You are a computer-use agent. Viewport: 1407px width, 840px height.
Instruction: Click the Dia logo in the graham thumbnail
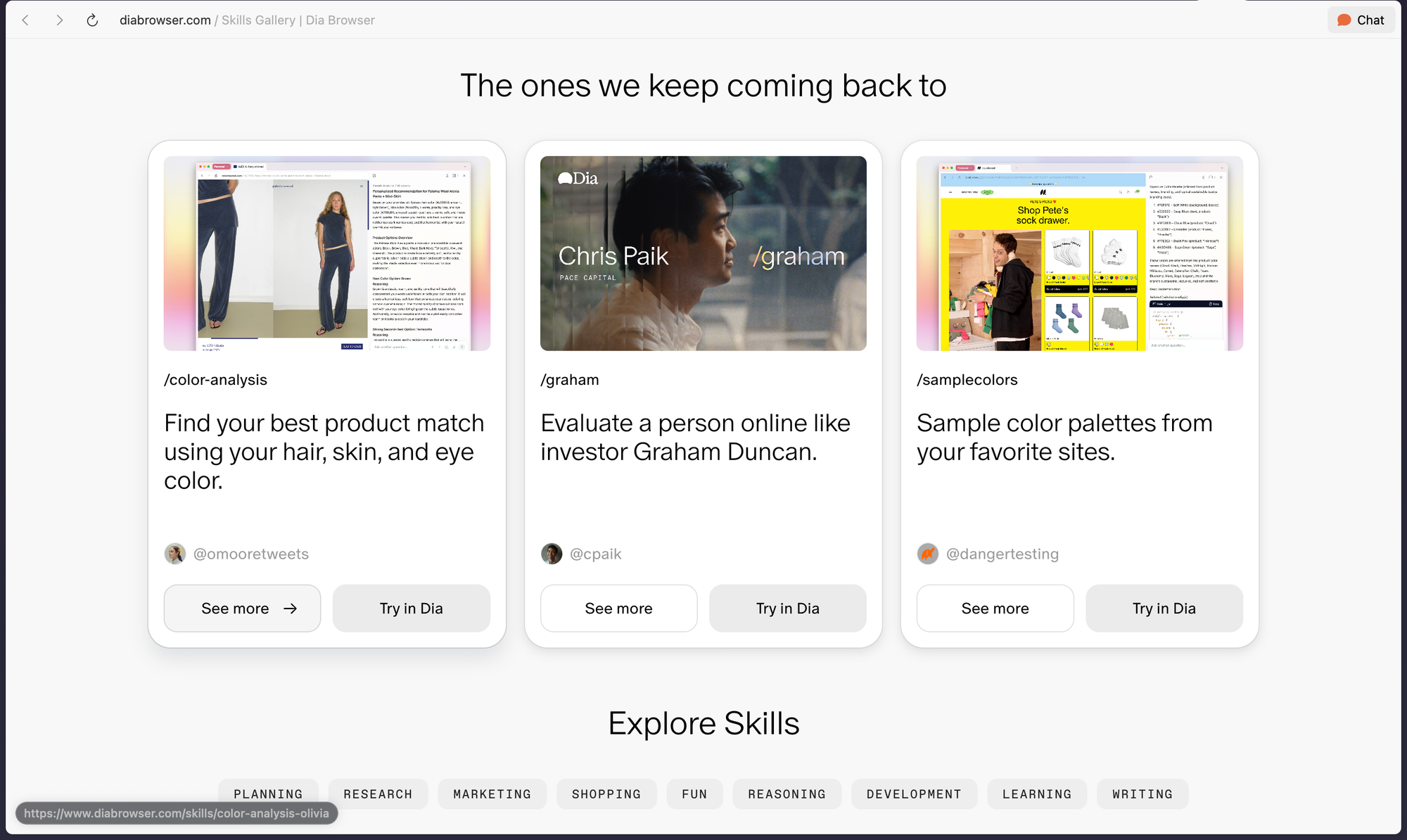point(578,179)
